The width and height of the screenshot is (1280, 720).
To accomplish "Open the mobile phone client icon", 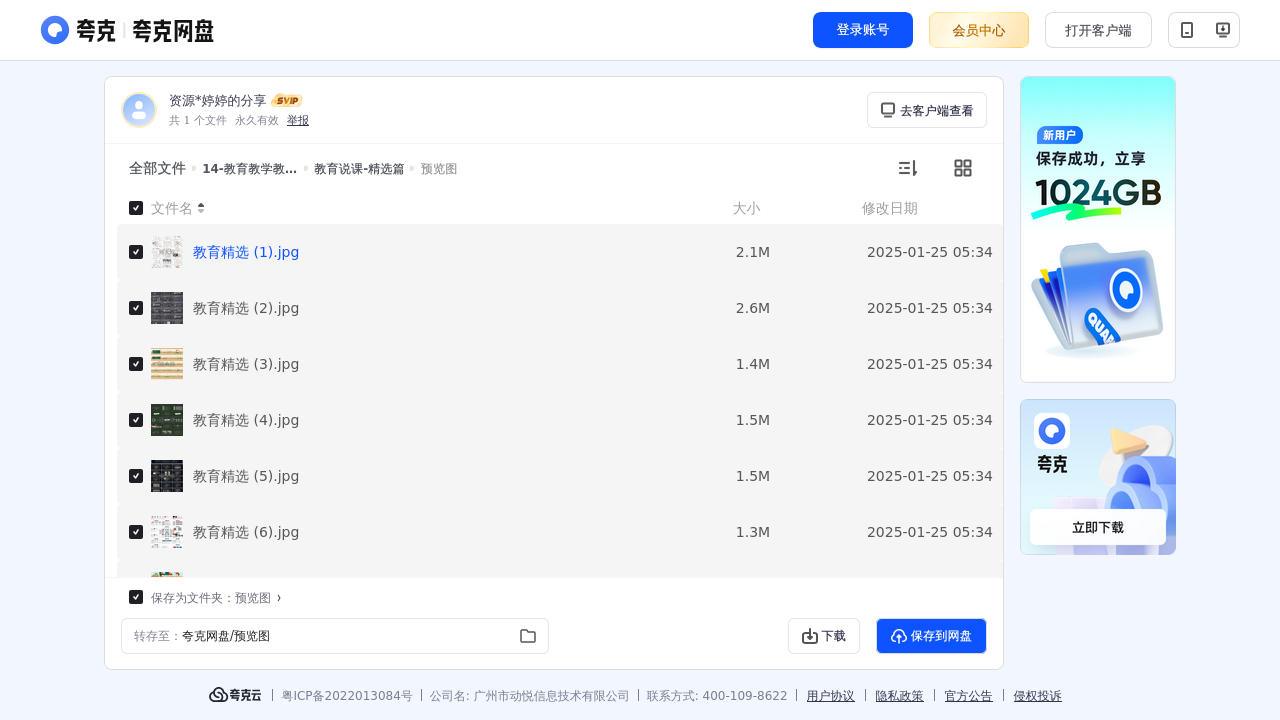I will 1187,30.
